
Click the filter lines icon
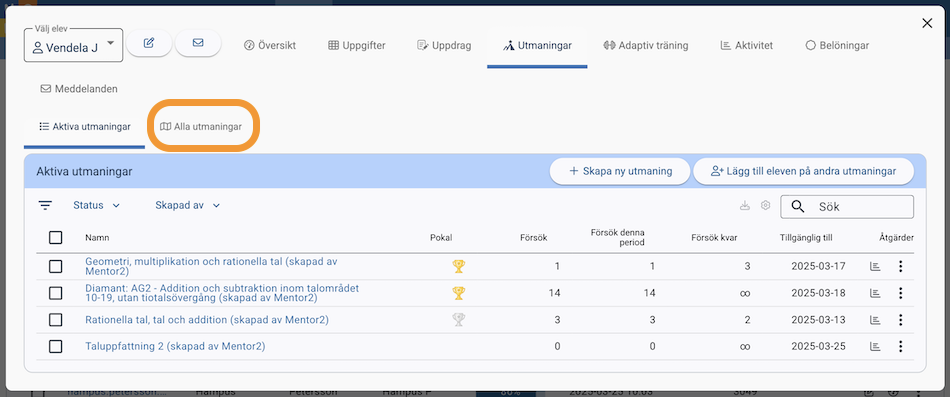click(x=45, y=205)
